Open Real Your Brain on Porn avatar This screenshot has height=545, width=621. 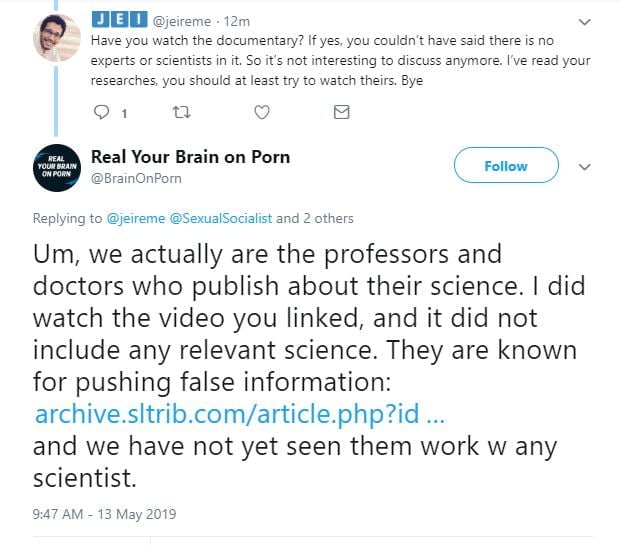(x=56, y=167)
